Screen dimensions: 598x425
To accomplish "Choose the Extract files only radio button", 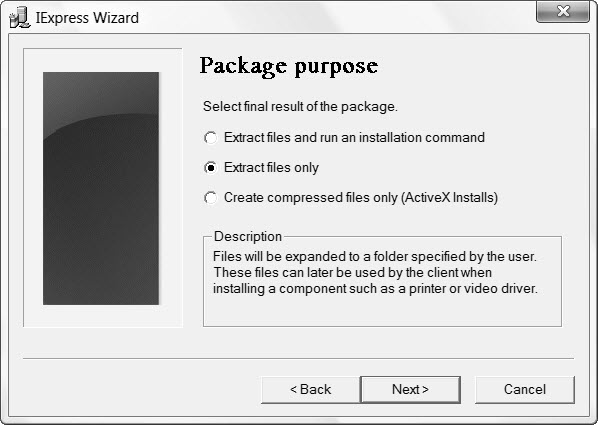I will pos(211,167).
